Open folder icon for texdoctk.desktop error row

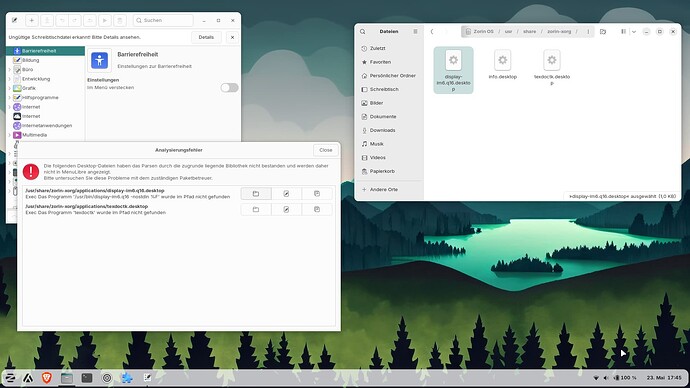(x=256, y=209)
